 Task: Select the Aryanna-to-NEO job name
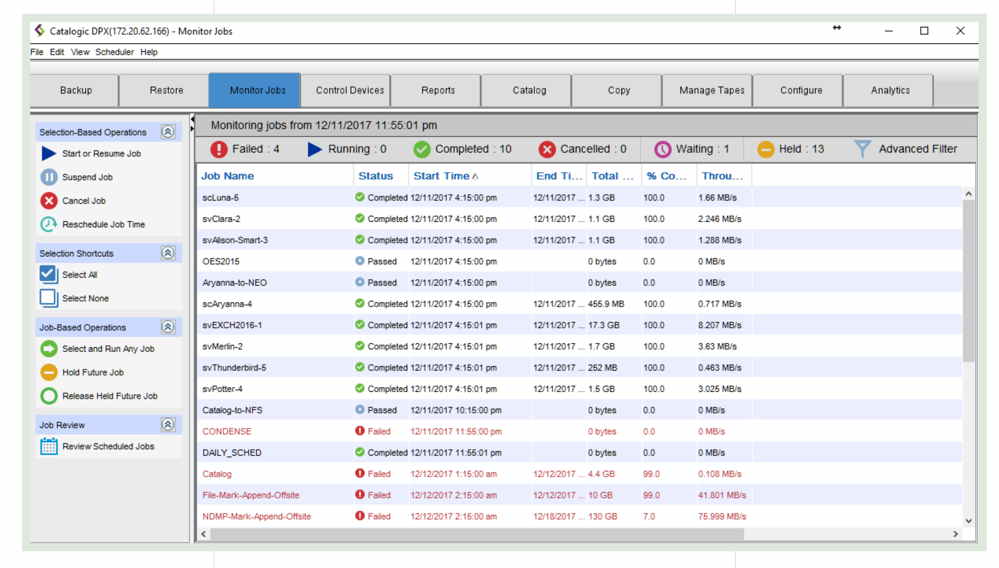[x=234, y=283]
